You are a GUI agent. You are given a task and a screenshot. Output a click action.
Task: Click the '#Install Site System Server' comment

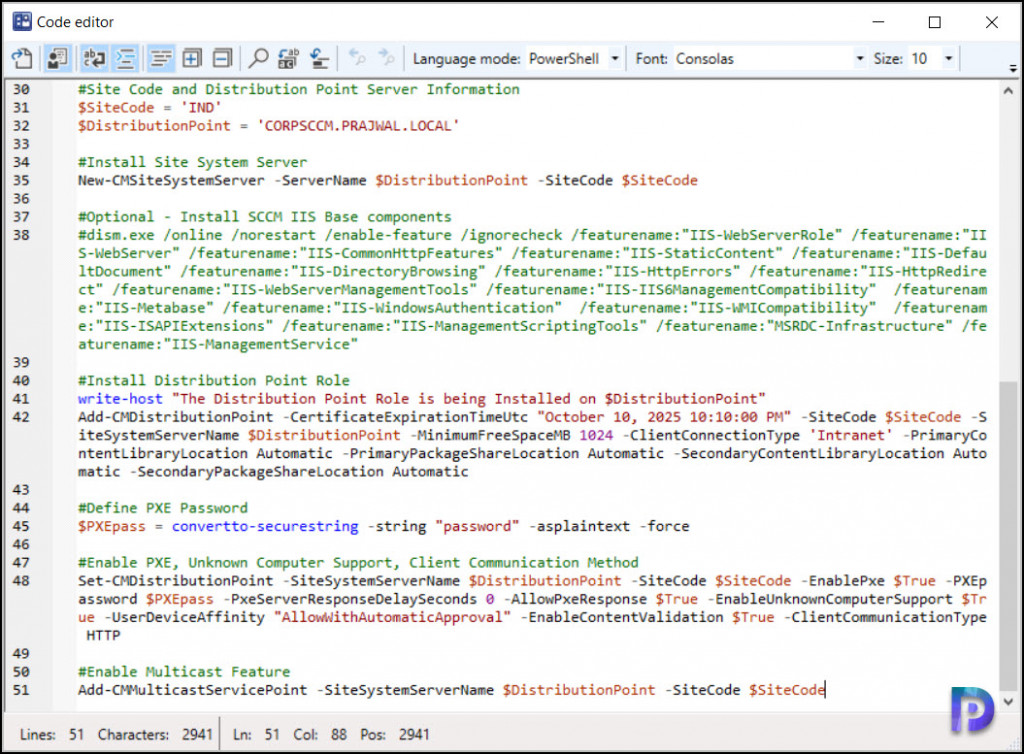coord(193,162)
